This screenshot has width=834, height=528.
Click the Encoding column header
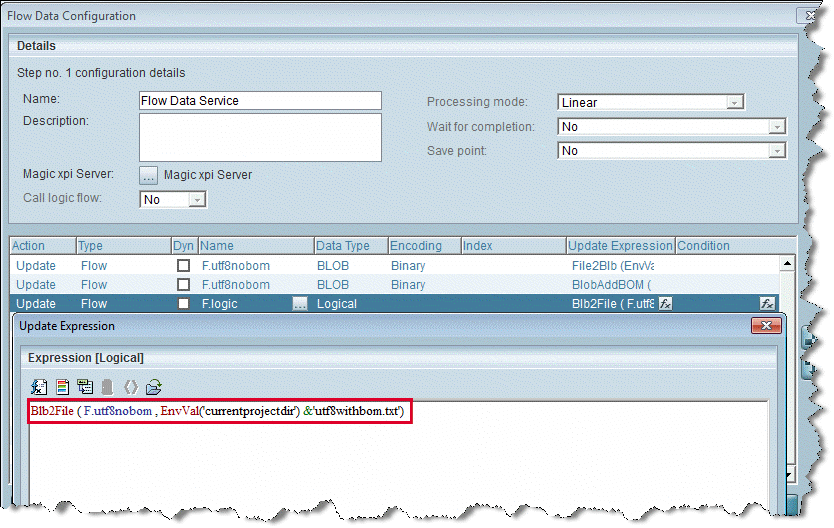[x=424, y=246]
